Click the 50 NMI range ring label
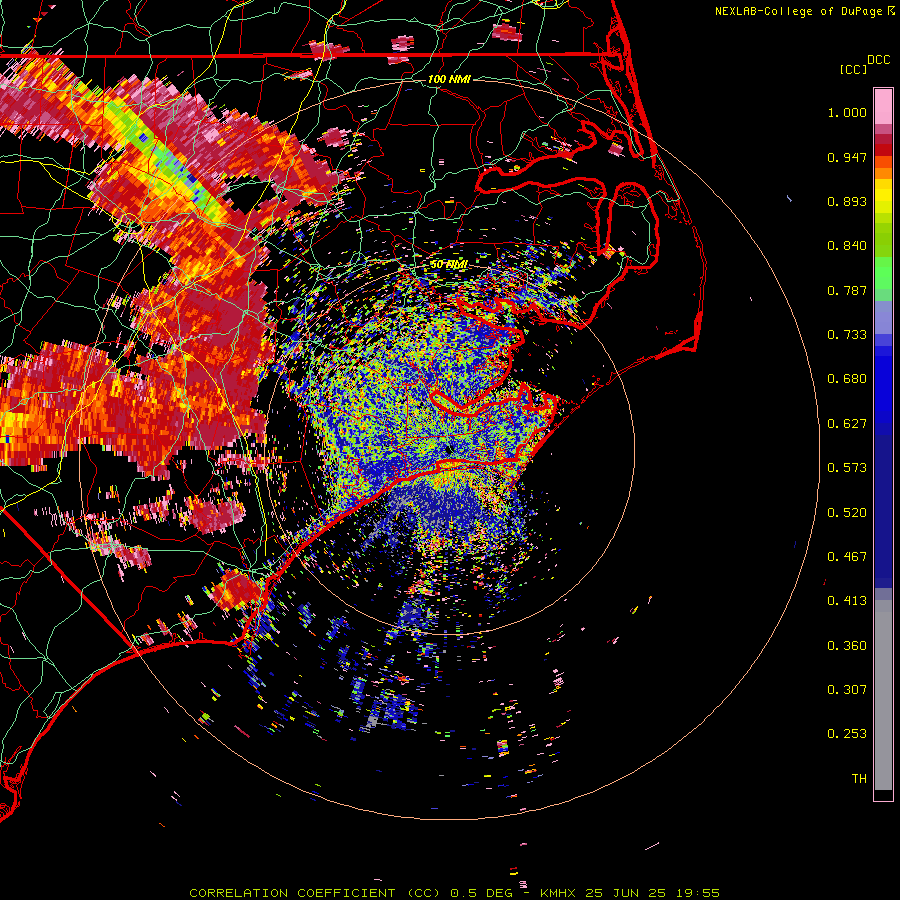Image resolution: width=900 pixels, height=900 pixels. click(449, 265)
